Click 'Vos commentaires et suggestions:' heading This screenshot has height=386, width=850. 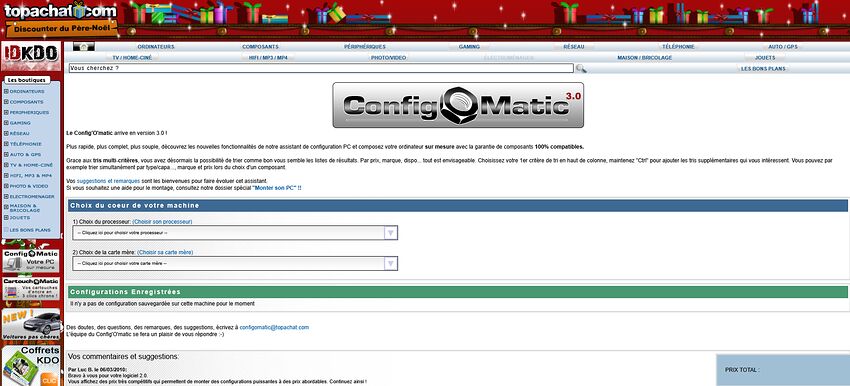tap(124, 357)
